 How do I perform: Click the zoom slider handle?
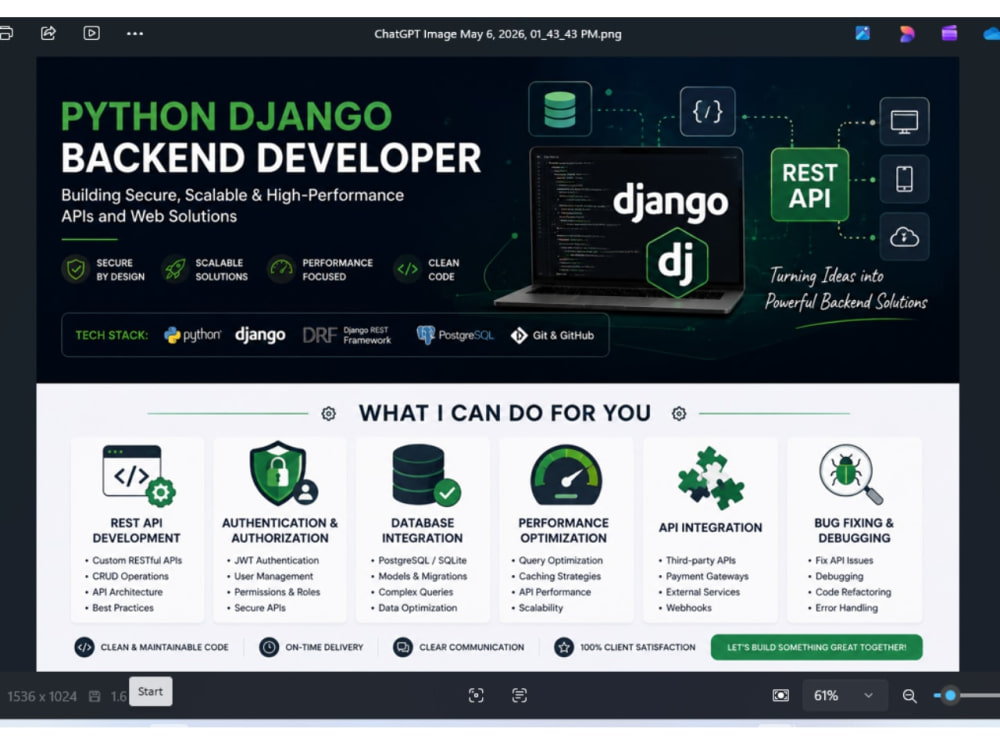coord(950,695)
